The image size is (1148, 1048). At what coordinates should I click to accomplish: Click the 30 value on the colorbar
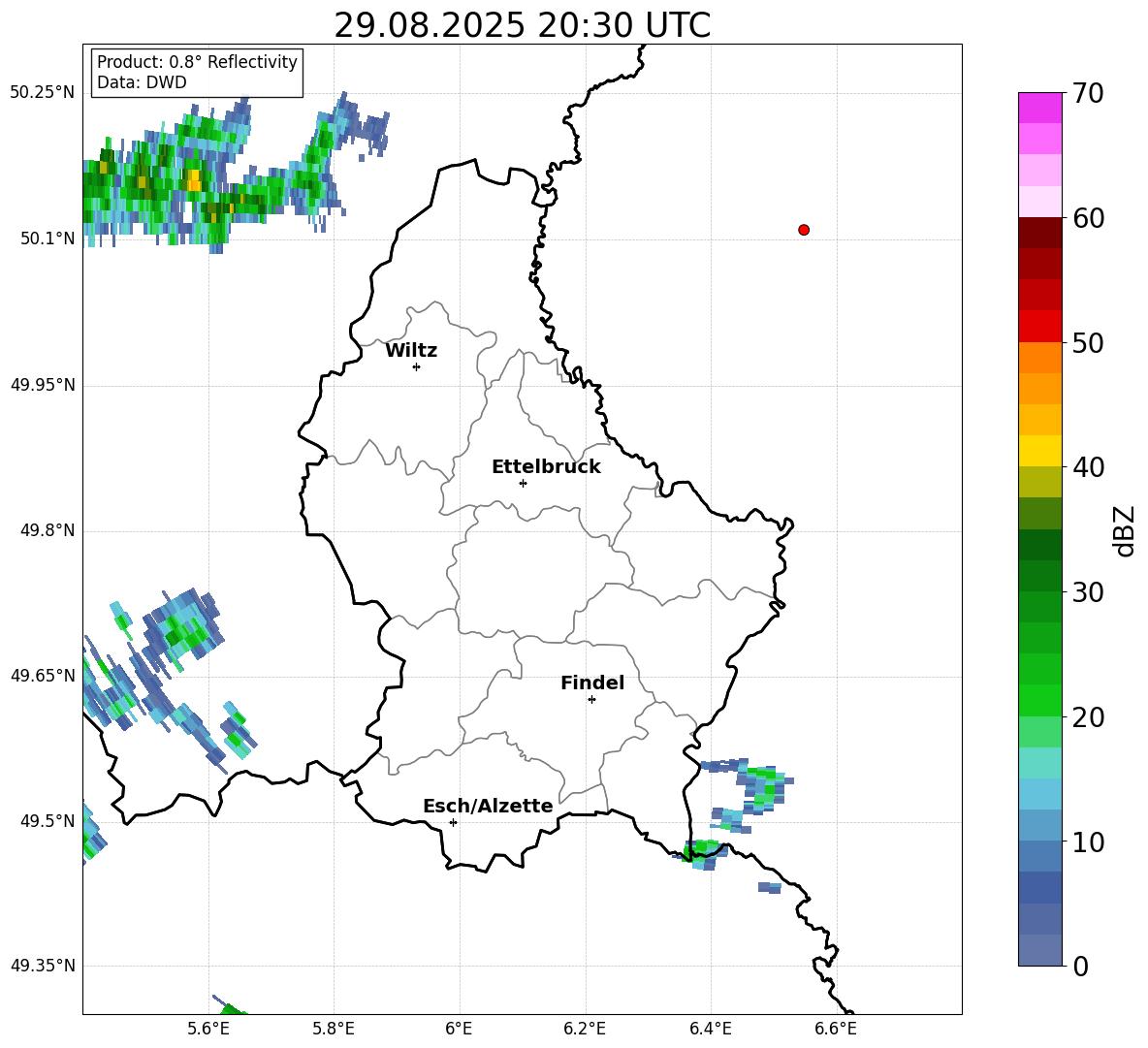(1088, 592)
